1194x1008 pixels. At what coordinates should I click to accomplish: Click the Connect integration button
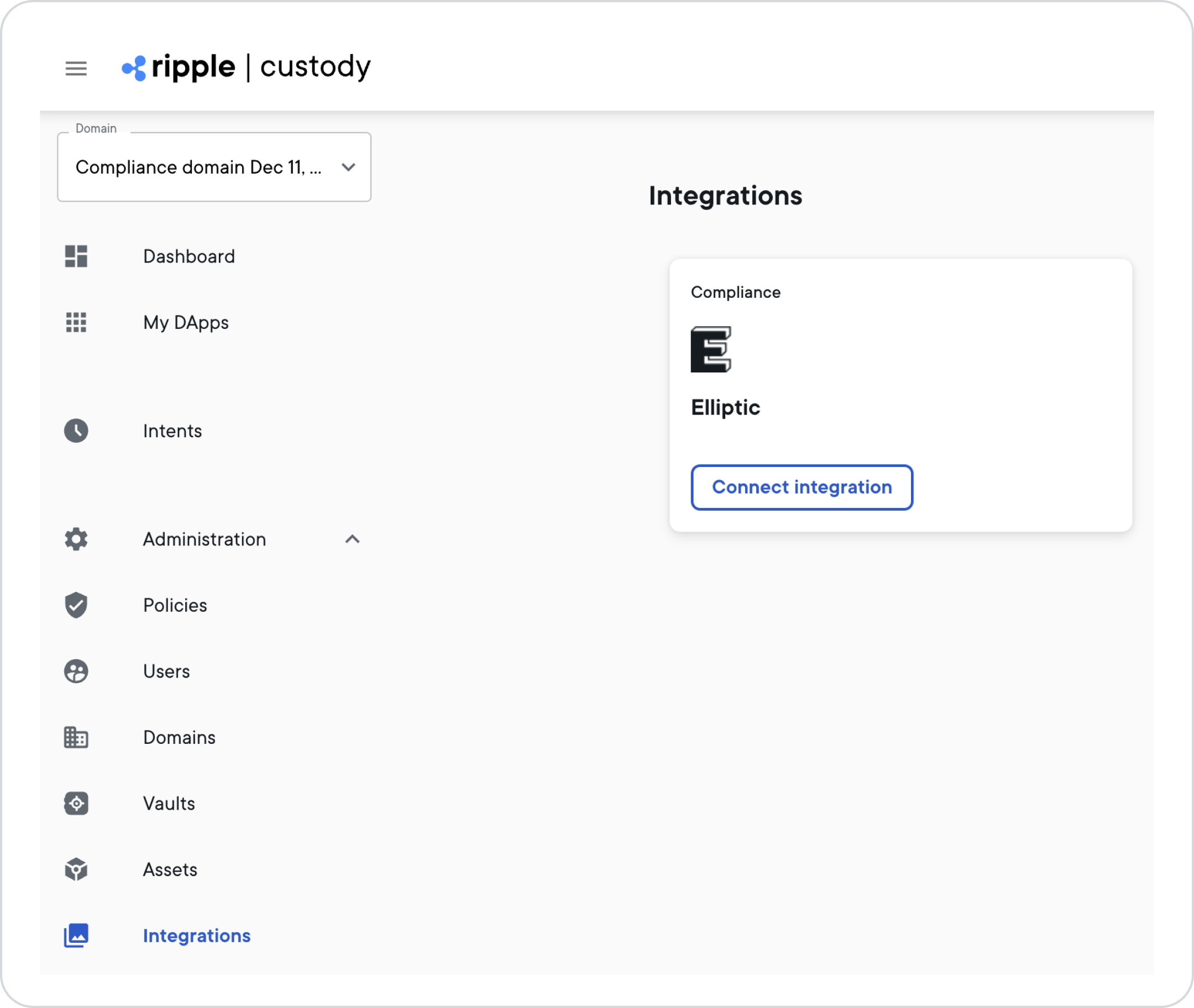pos(802,487)
